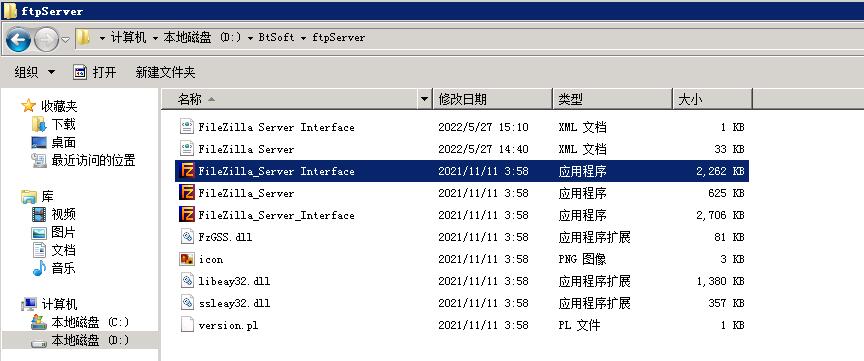Click the 本地磁盘 (C:) drive icon

click(39, 322)
